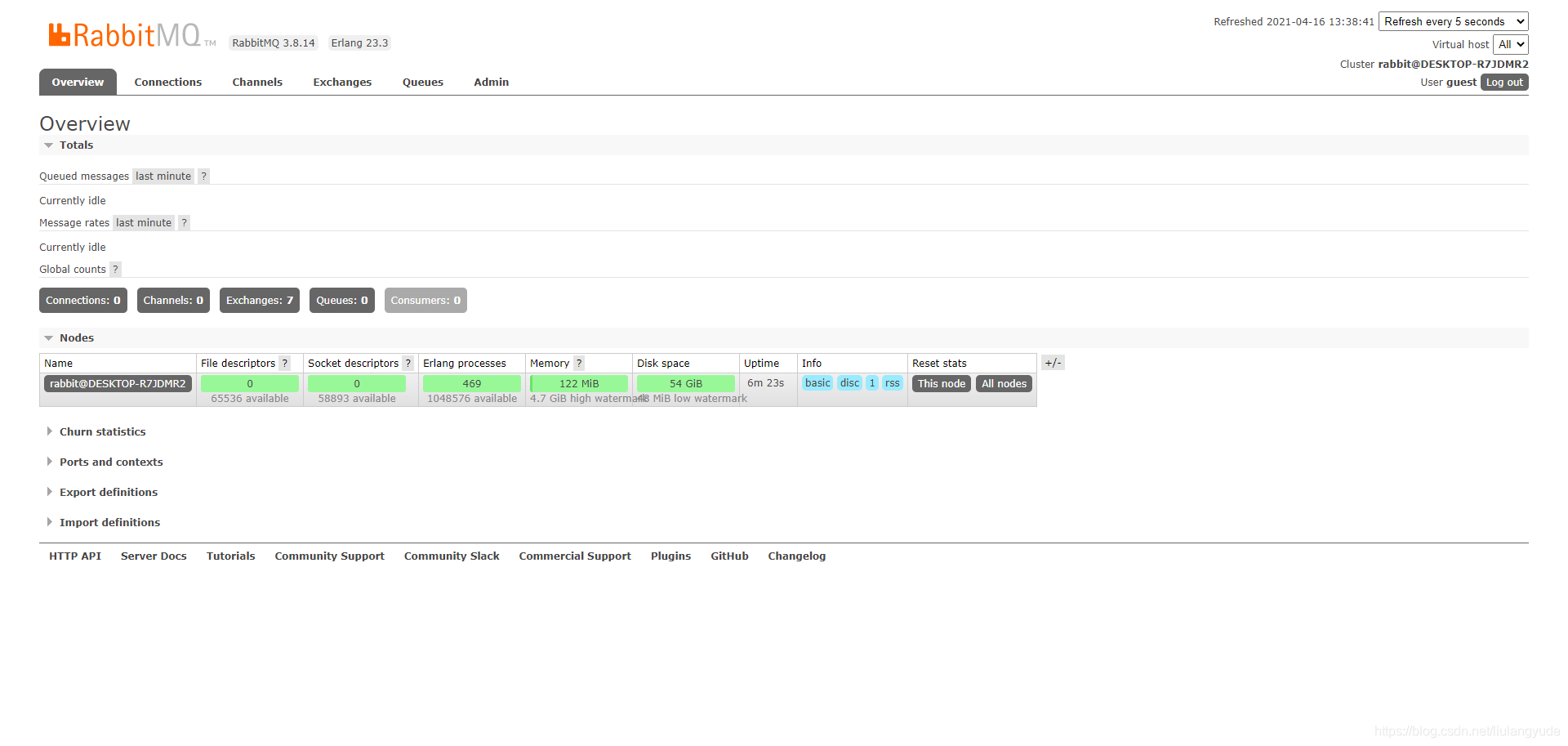
Task: Open the Tutorials link
Action: pos(231,556)
